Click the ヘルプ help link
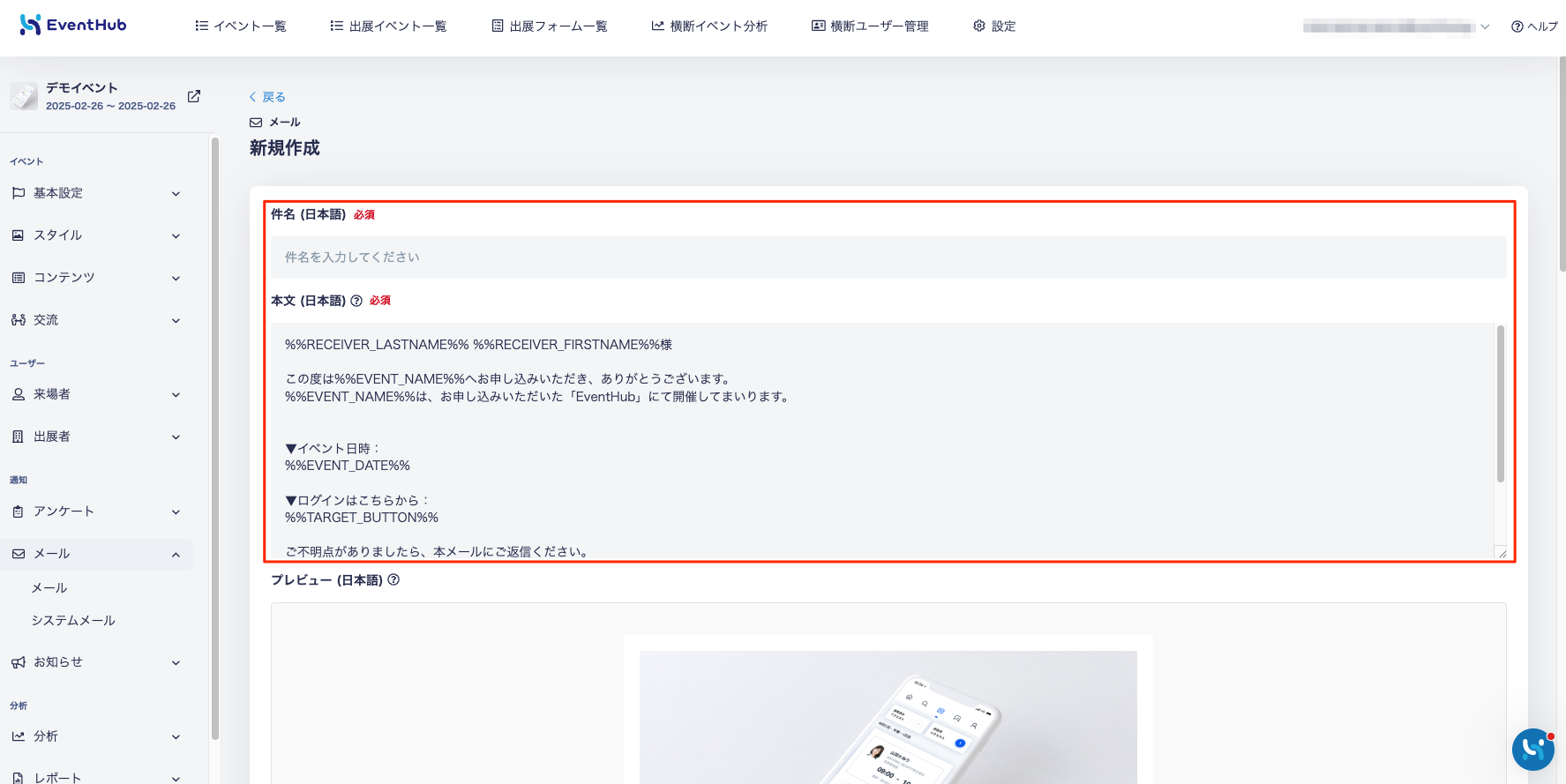This screenshot has height=784, width=1566. click(x=1535, y=26)
